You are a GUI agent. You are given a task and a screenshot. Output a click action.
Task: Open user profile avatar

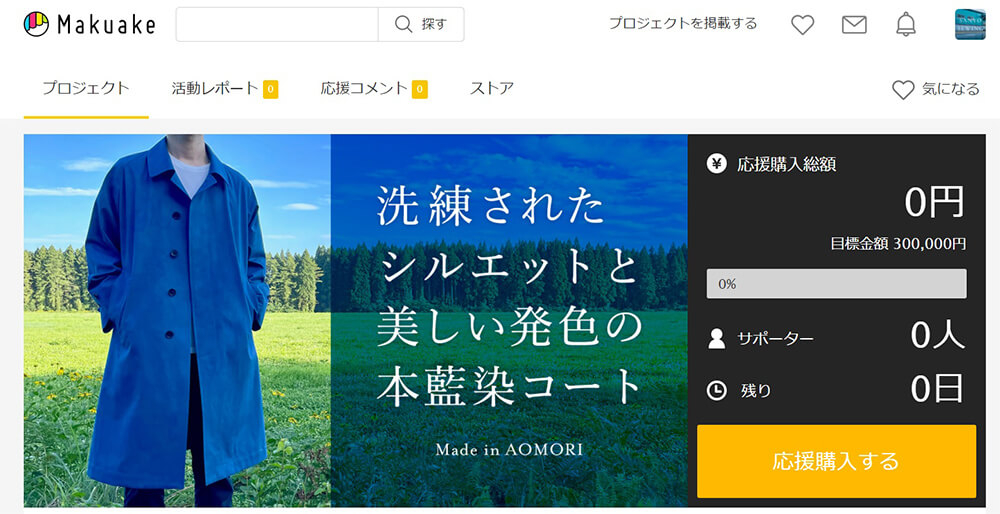click(970, 24)
